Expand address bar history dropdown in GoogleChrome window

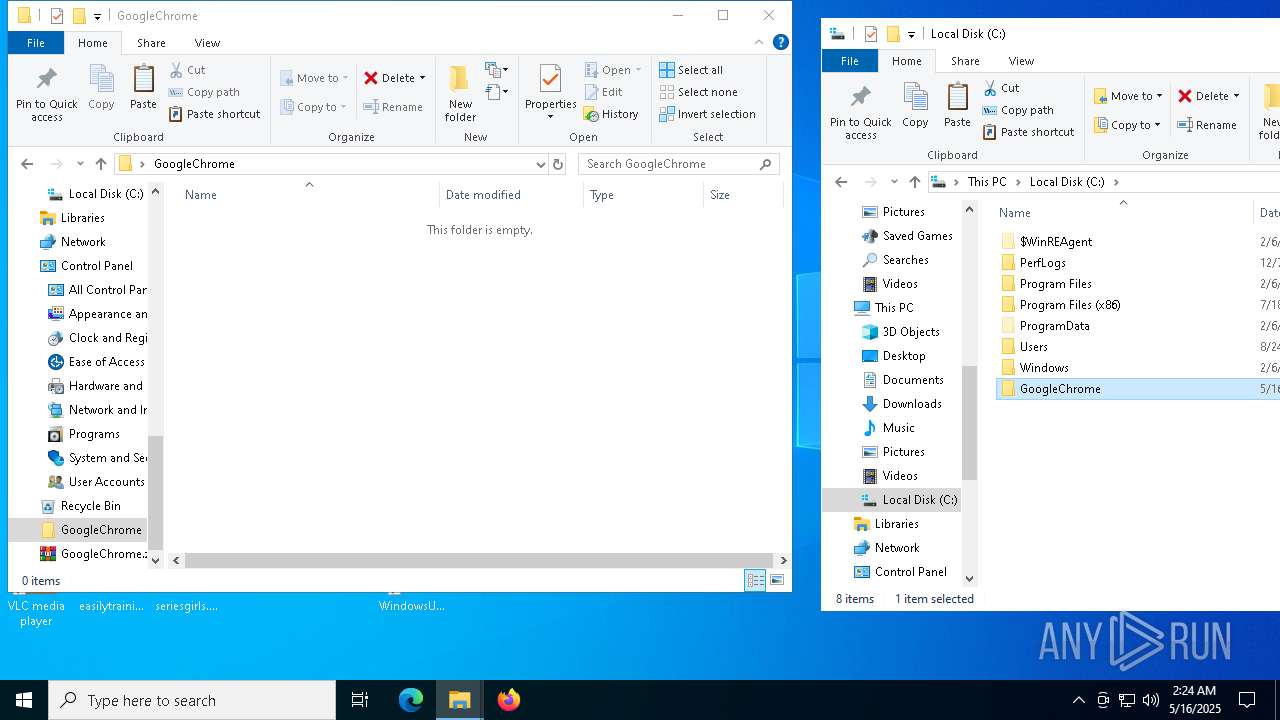(x=541, y=164)
